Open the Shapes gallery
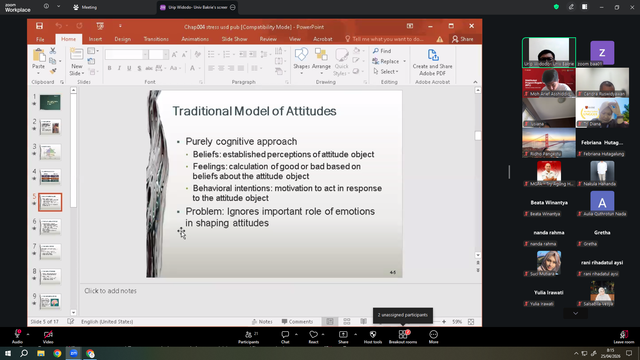Image resolution: width=640 pixels, height=360 pixels. coord(301,60)
